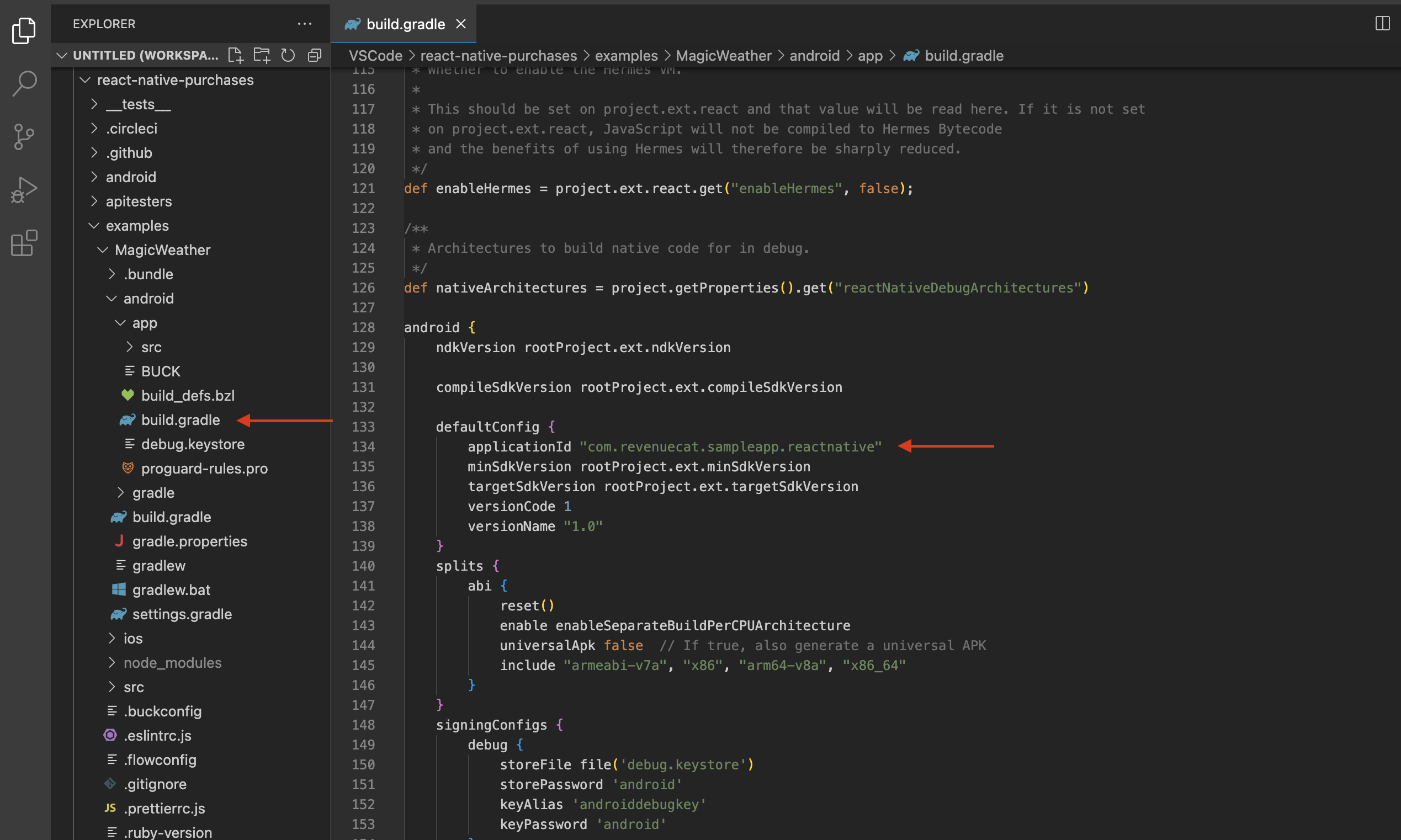This screenshot has width=1401, height=840.
Task: Split the editor to the right
Action: (1382, 24)
